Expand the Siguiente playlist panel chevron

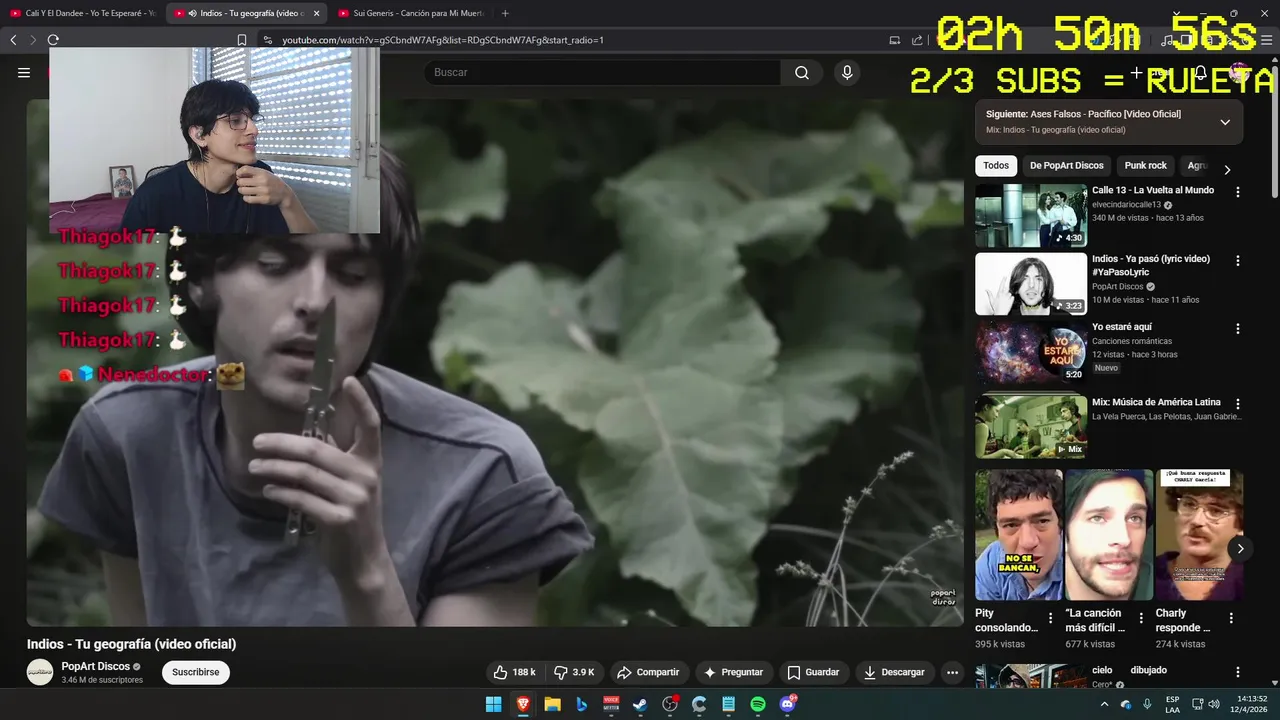pos(1225,122)
